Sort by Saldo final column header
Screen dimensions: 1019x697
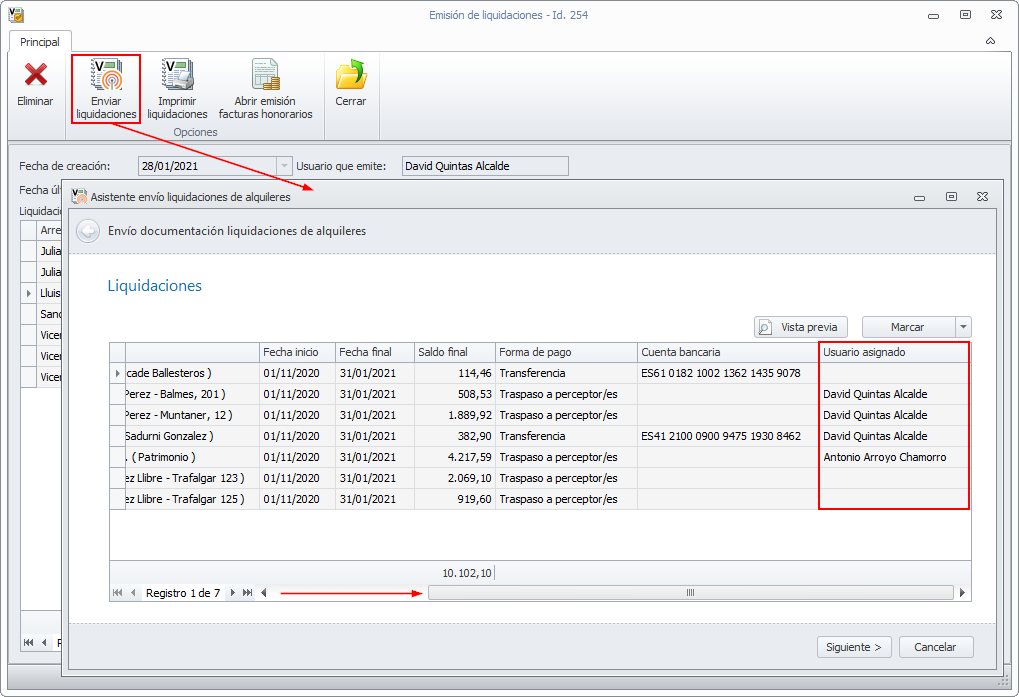455,352
